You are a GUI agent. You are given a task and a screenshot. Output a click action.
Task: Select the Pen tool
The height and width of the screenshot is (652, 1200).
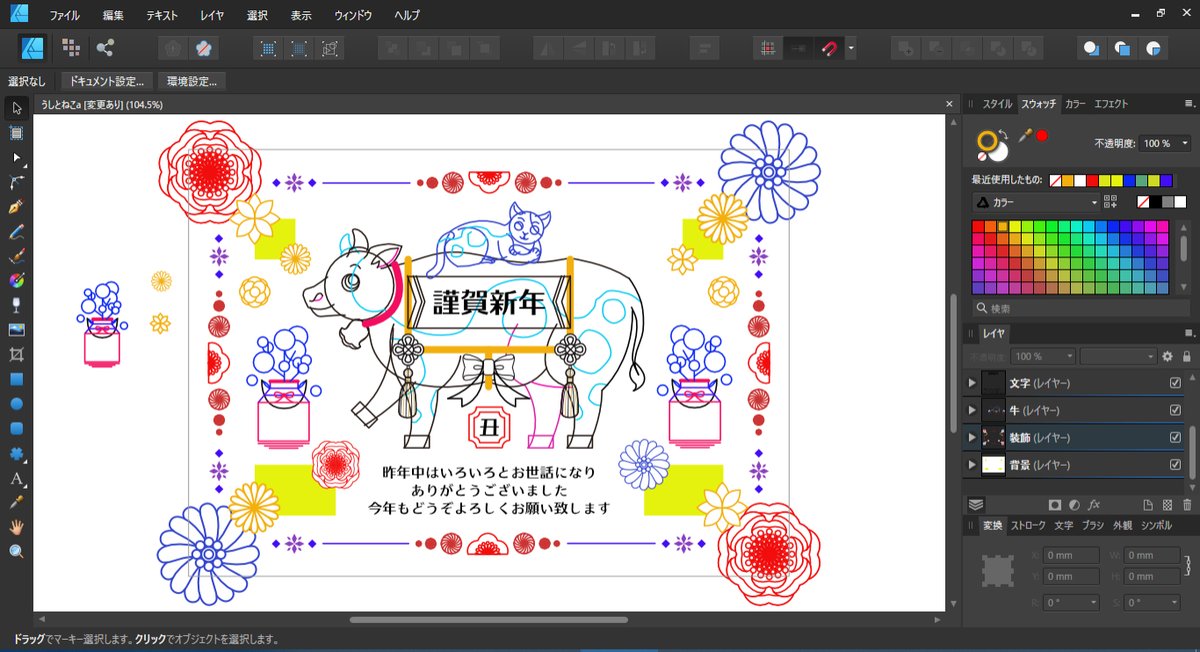16,207
